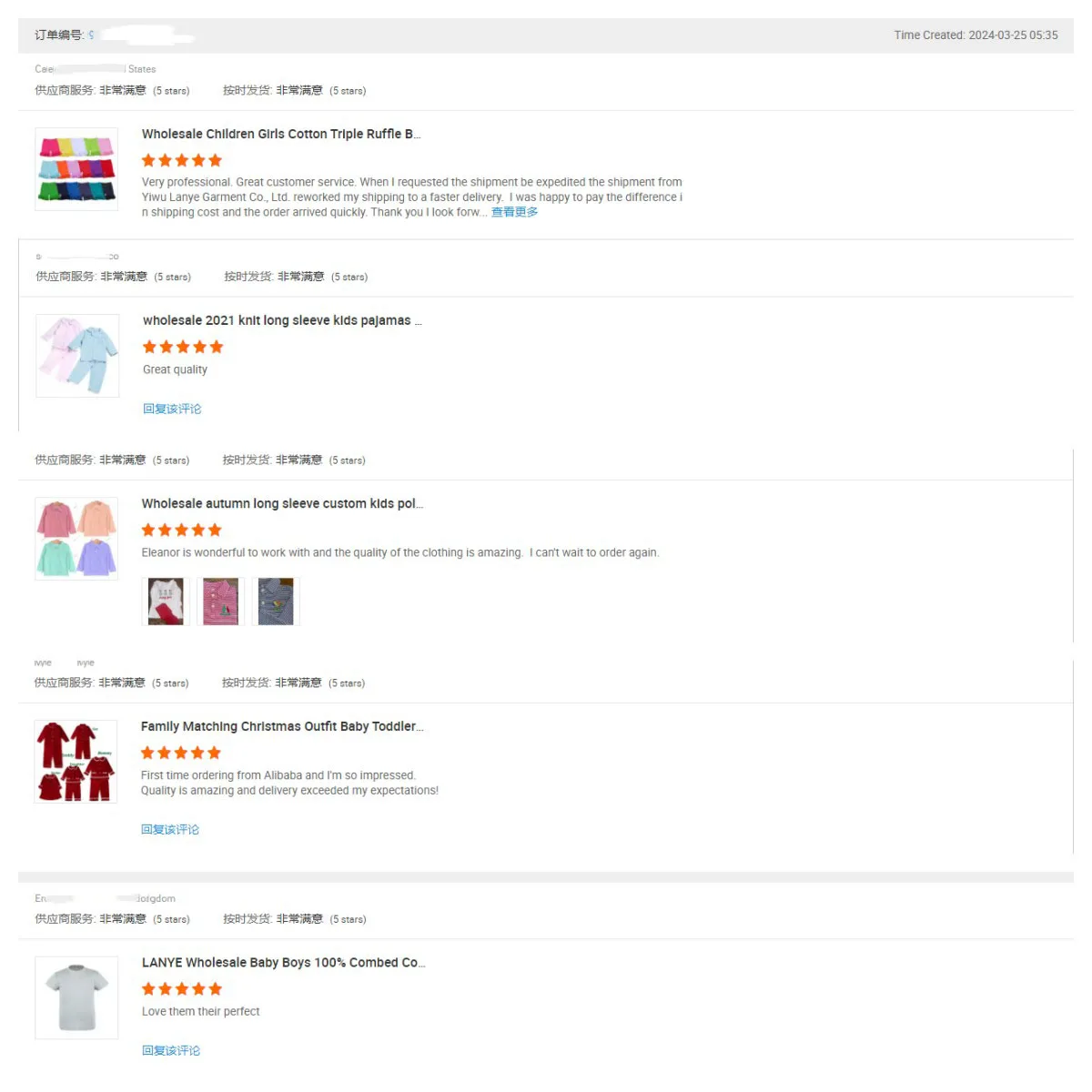Open the long sleeve polo shirts thumbnail
Viewport: 1092px width, 1092px height.
tap(76, 538)
